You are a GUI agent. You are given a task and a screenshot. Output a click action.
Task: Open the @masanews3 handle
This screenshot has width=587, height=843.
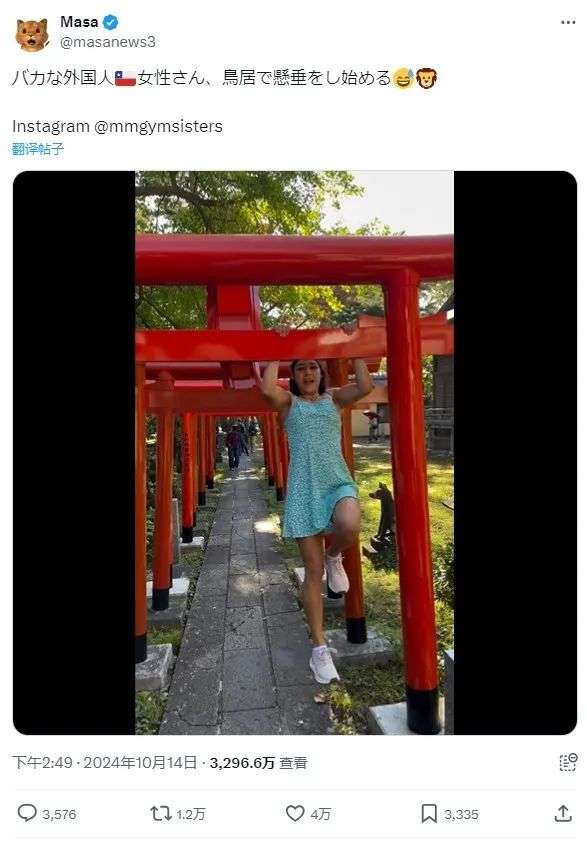108,42
